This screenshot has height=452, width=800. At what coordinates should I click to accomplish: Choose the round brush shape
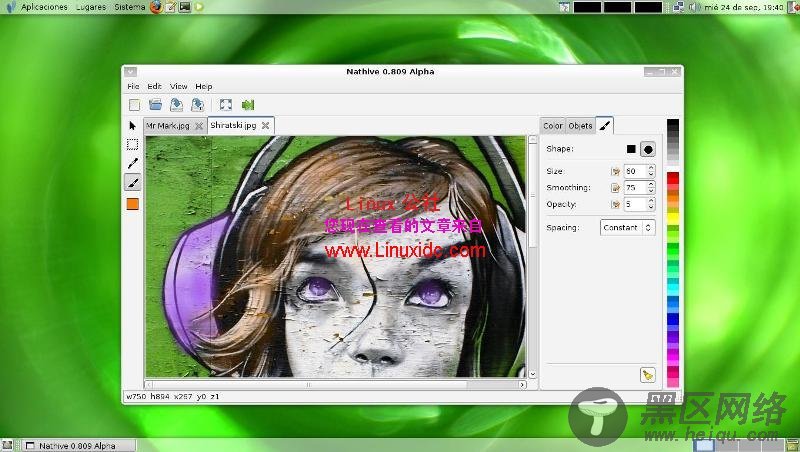648,149
